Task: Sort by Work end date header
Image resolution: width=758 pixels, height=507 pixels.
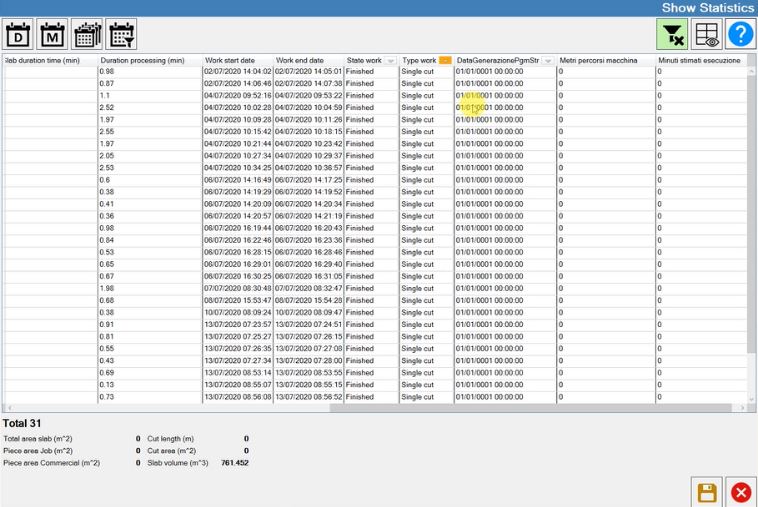Action: [x=300, y=60]
